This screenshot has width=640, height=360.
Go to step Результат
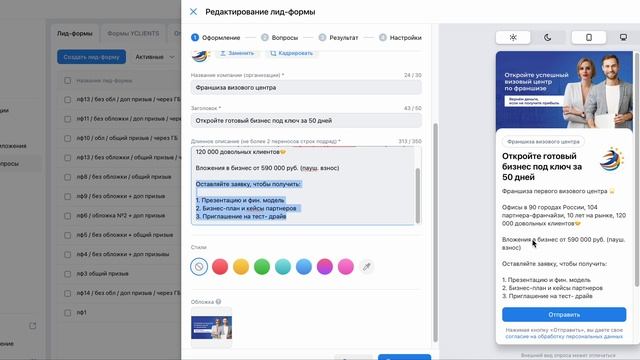point(338,38)
